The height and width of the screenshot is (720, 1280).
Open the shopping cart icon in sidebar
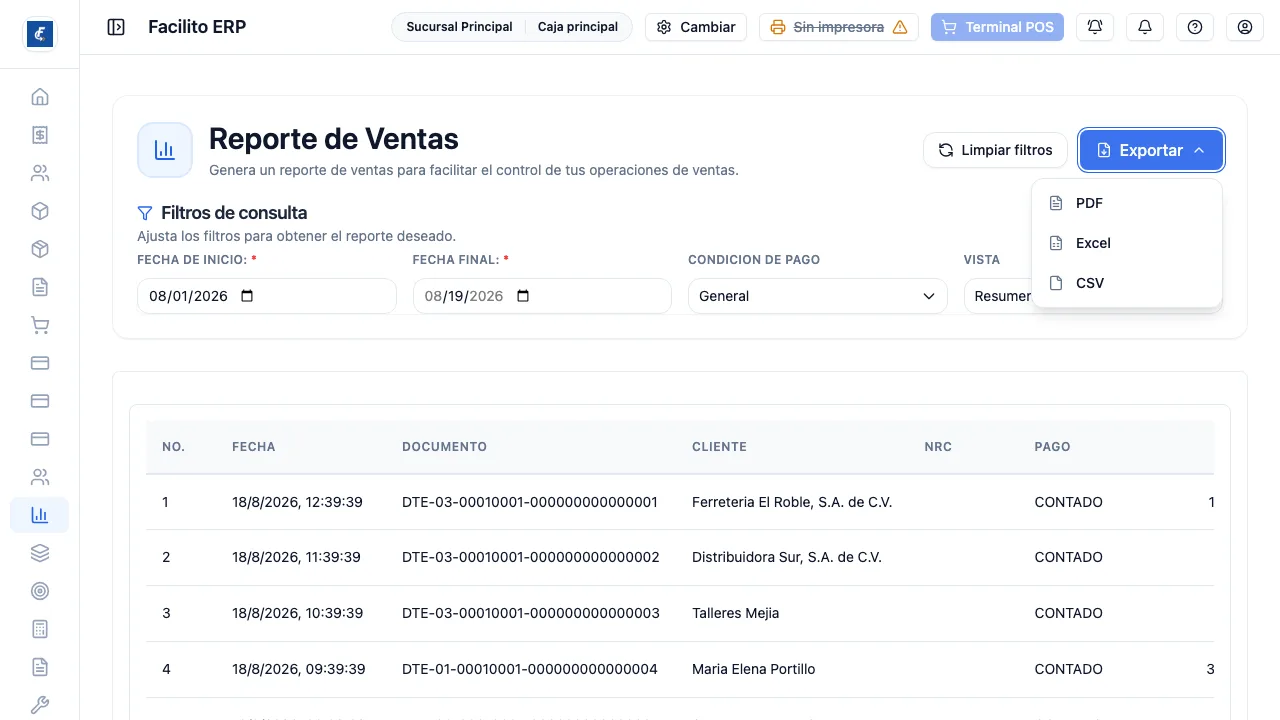point(40,325)
